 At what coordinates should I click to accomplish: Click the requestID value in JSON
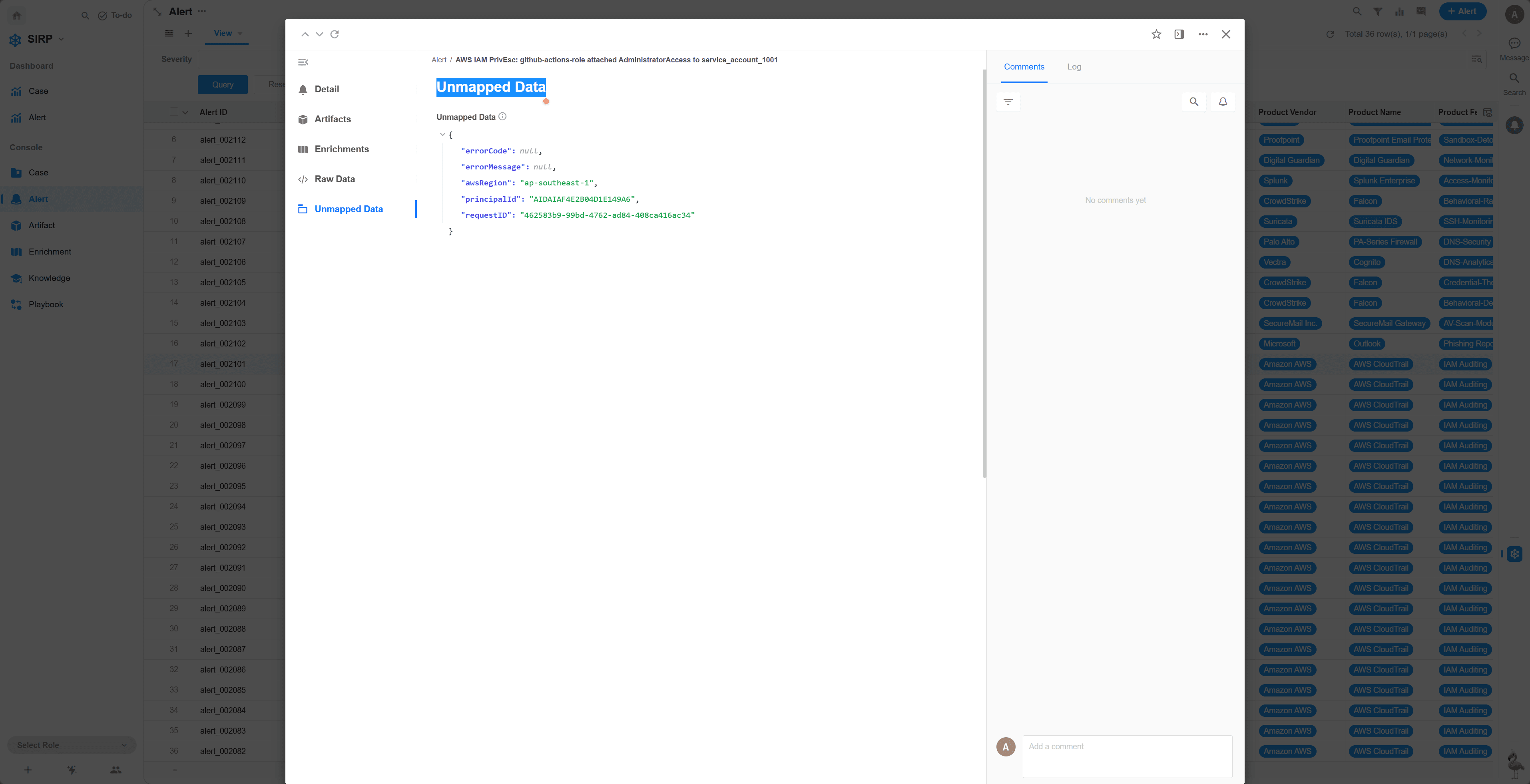[x=607, y=215]
